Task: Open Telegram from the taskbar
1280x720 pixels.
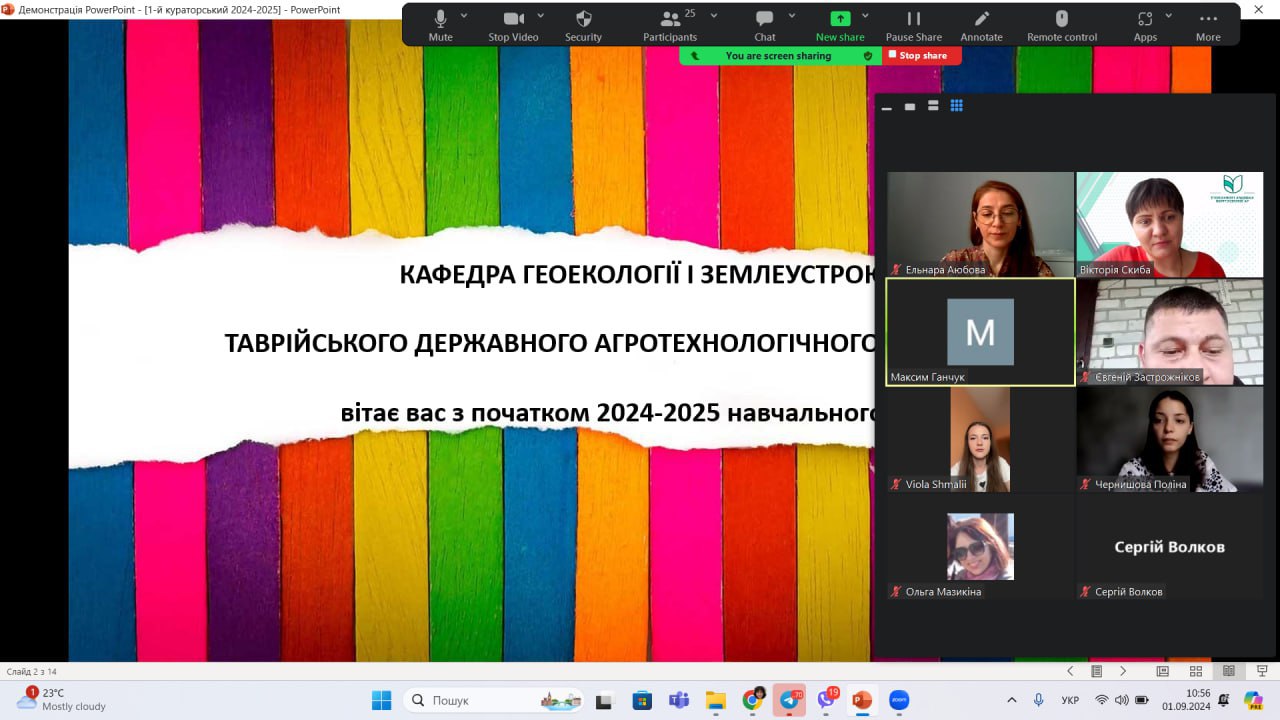Action: (790, 700)
